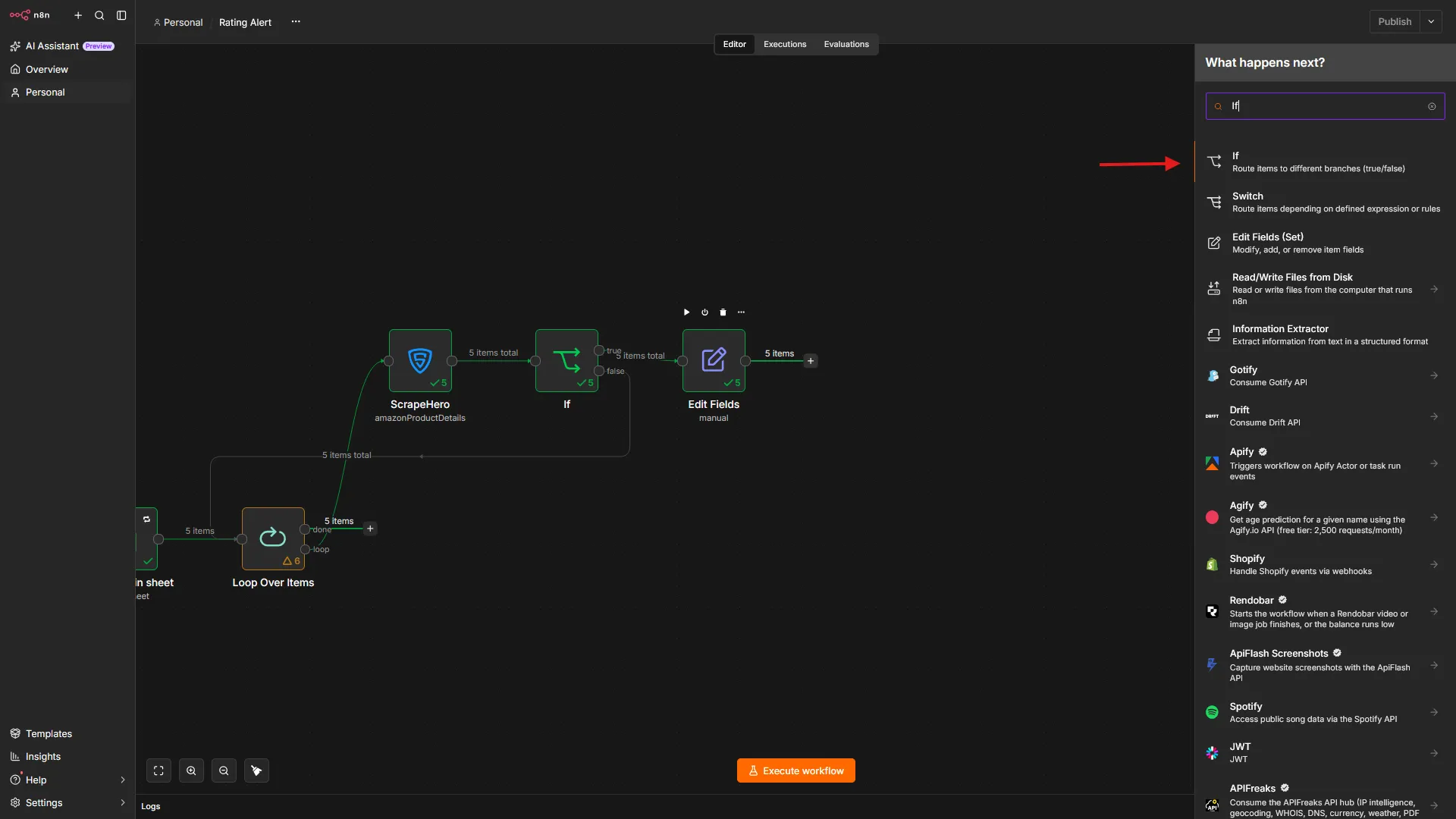Click the fit-to-view canvas icon
The height and width of the screenshot is (819, 1456).
tap(158, 770)
